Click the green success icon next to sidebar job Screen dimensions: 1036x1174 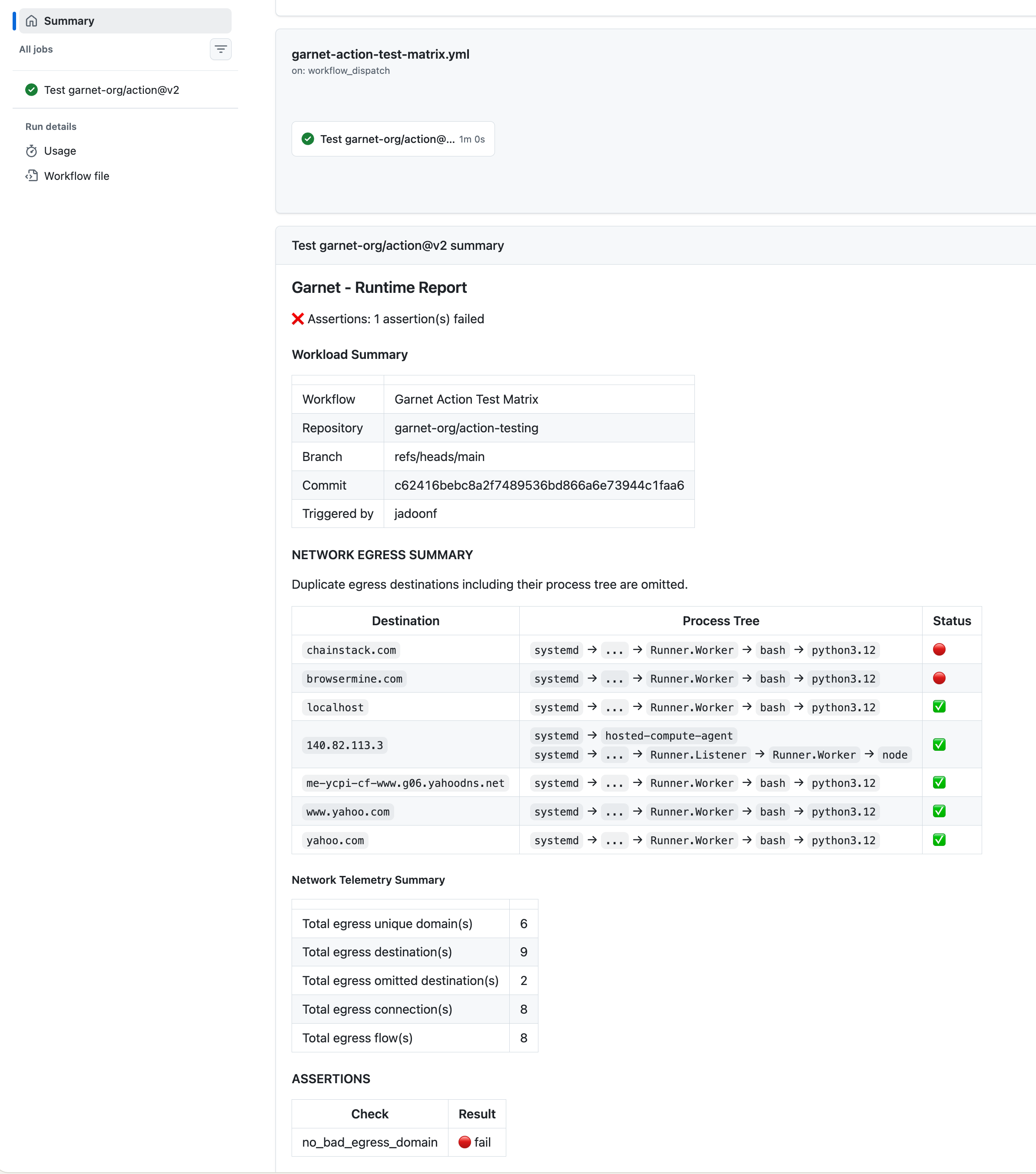point(32,90)
